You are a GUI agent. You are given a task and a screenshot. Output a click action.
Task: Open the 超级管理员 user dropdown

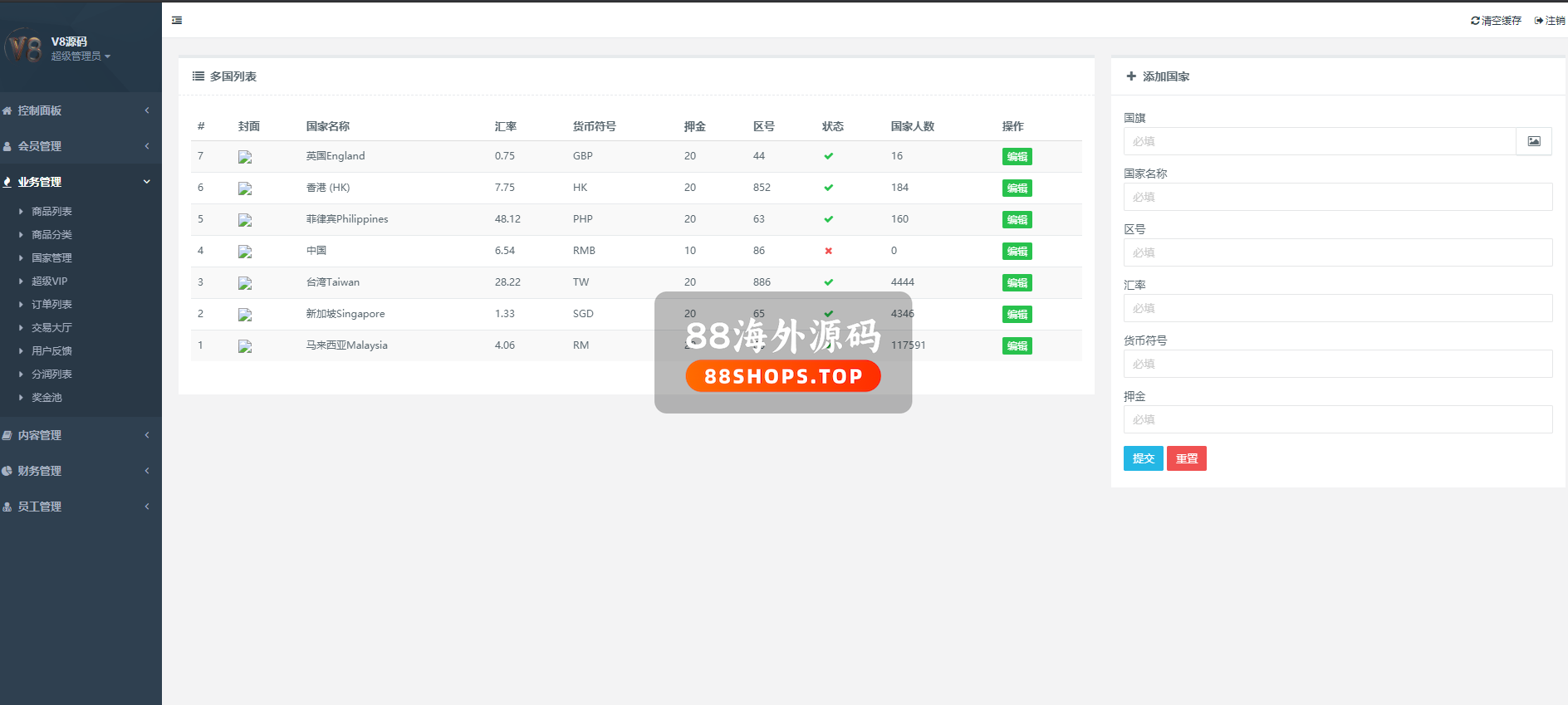click(81, 56)
